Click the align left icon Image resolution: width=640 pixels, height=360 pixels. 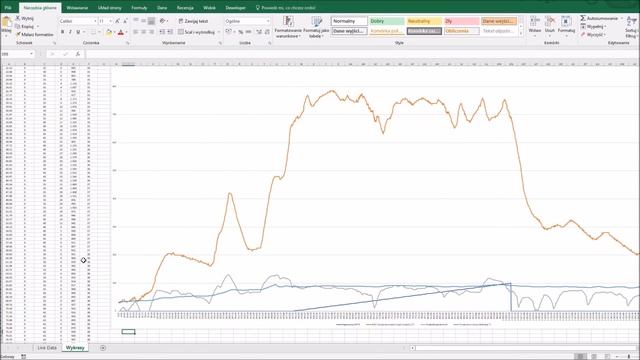pos(136,32)
